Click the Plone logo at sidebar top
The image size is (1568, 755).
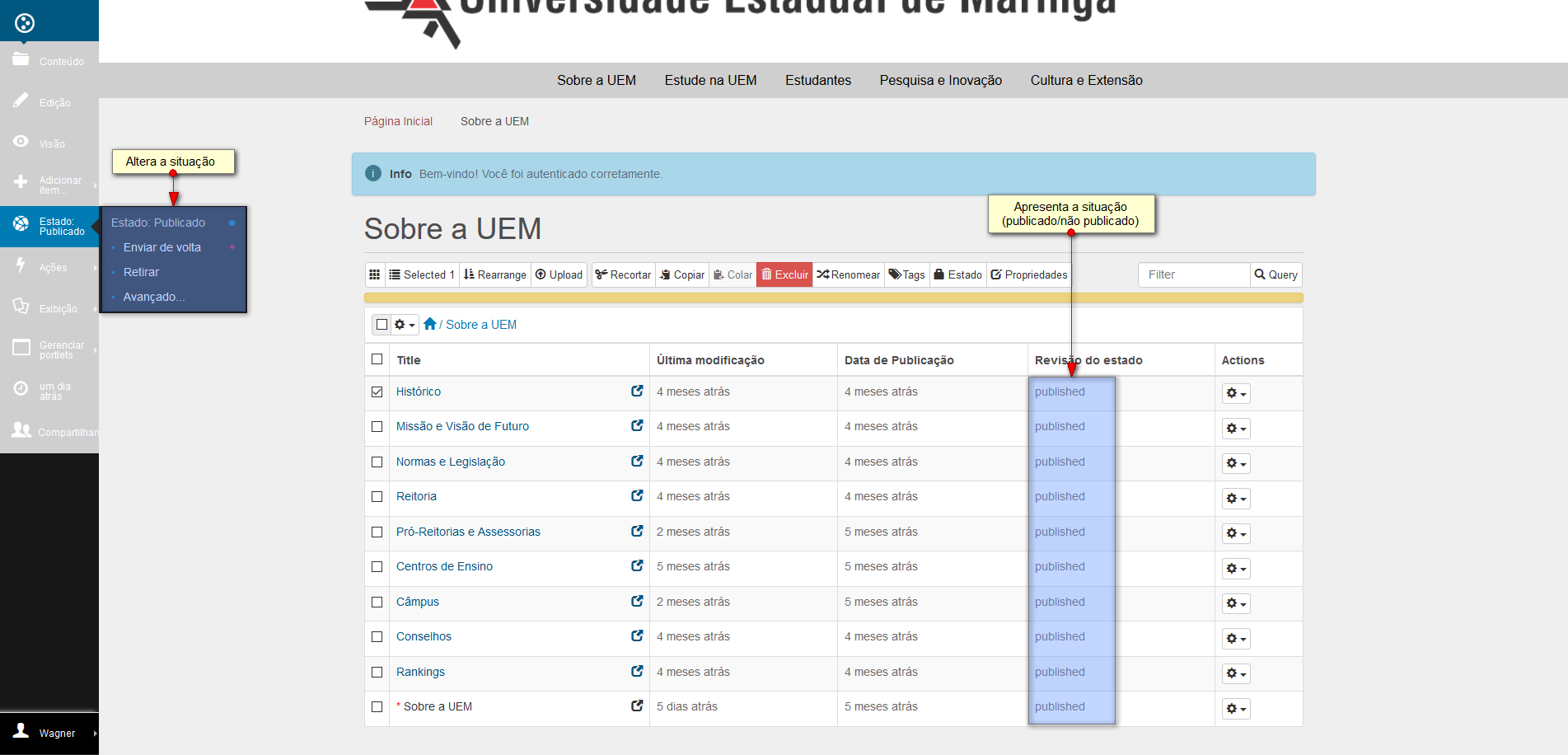pos(25,23)
